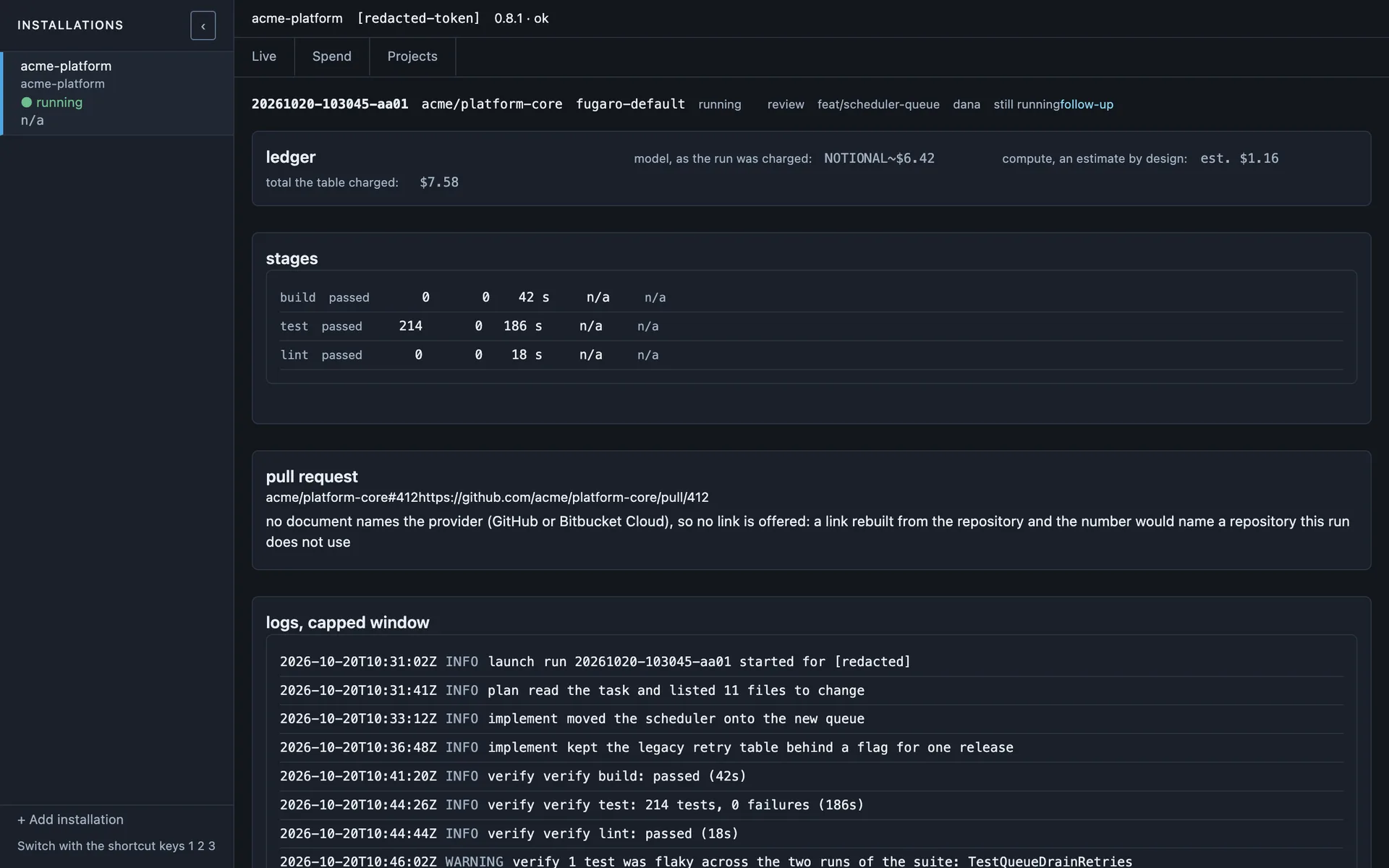
Task: Click the logs, capped window heading
Action: 347,623
